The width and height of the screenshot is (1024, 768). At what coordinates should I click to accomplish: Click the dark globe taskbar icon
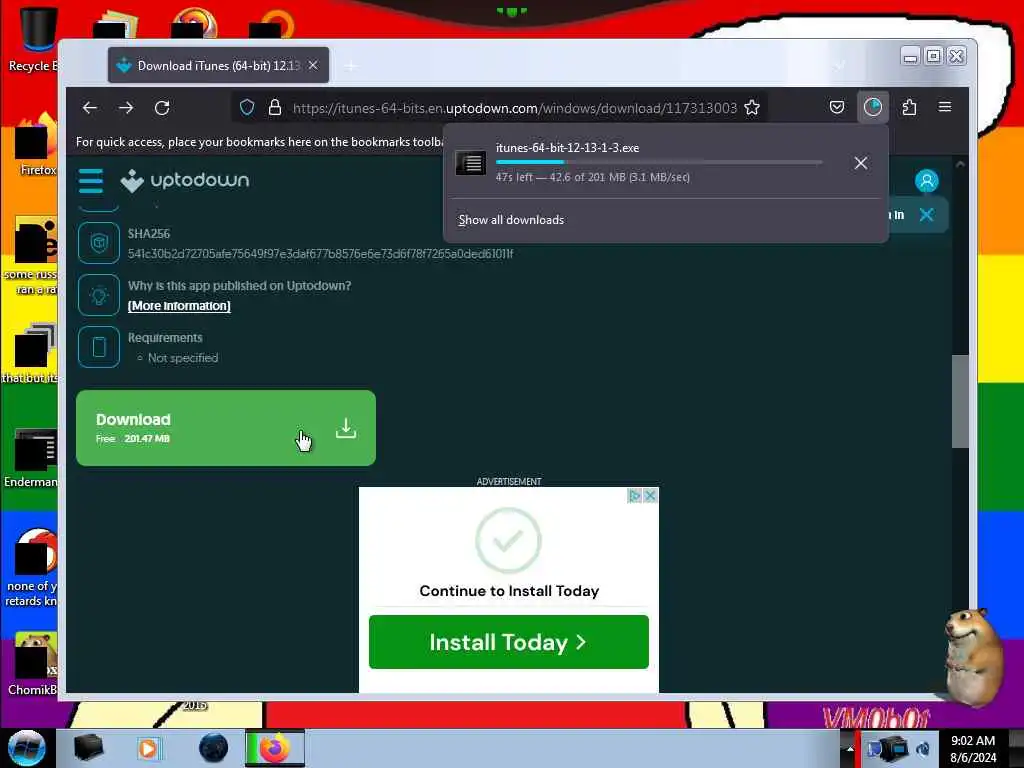click(213, 748)
